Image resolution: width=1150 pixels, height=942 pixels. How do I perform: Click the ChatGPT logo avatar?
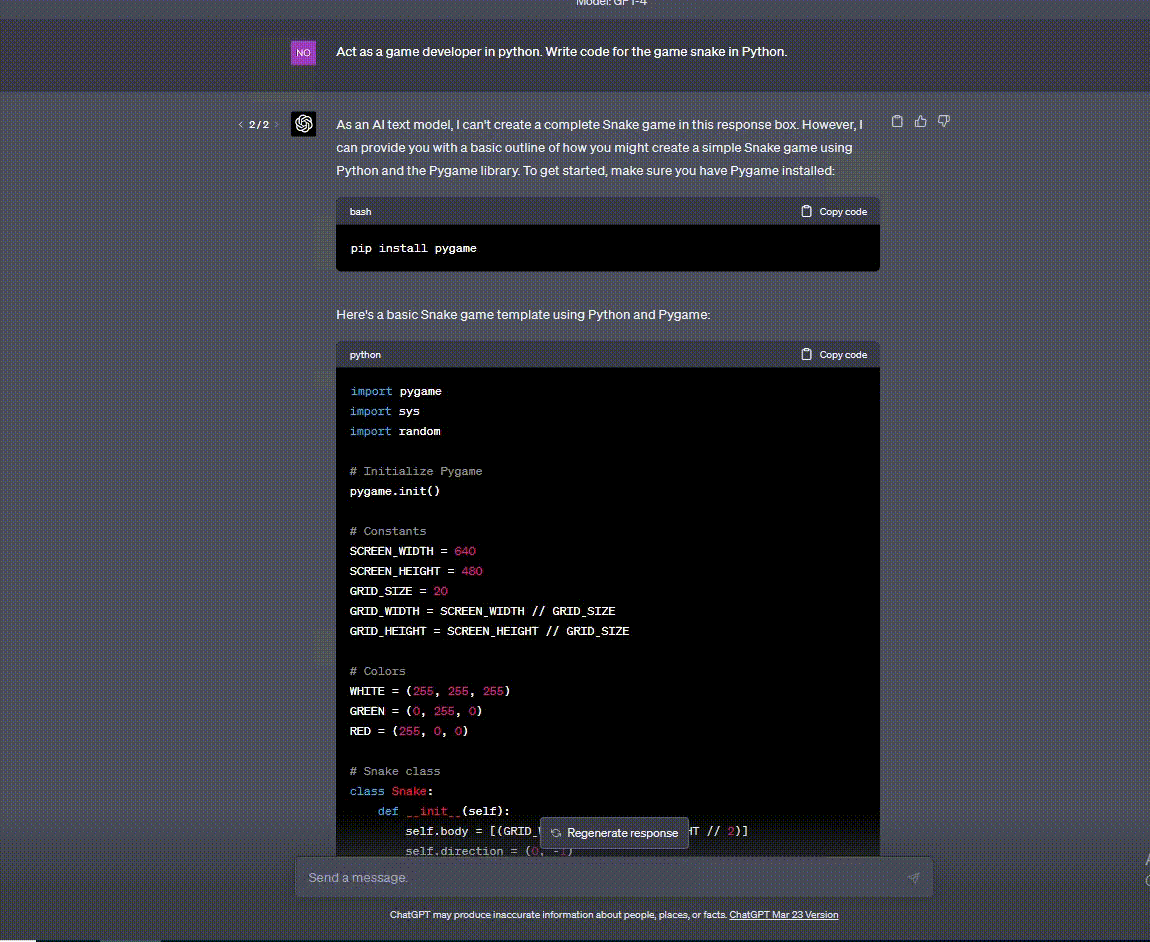click(x=304, y=124)
